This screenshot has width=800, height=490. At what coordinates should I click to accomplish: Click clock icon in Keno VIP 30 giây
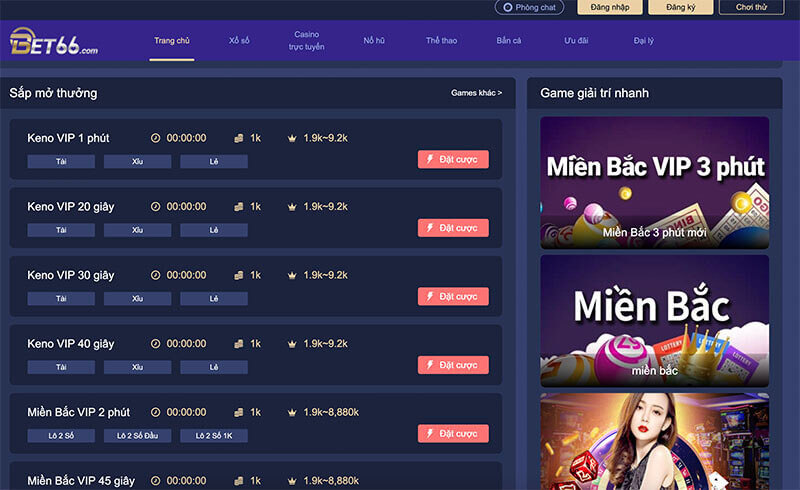point(156,275)
